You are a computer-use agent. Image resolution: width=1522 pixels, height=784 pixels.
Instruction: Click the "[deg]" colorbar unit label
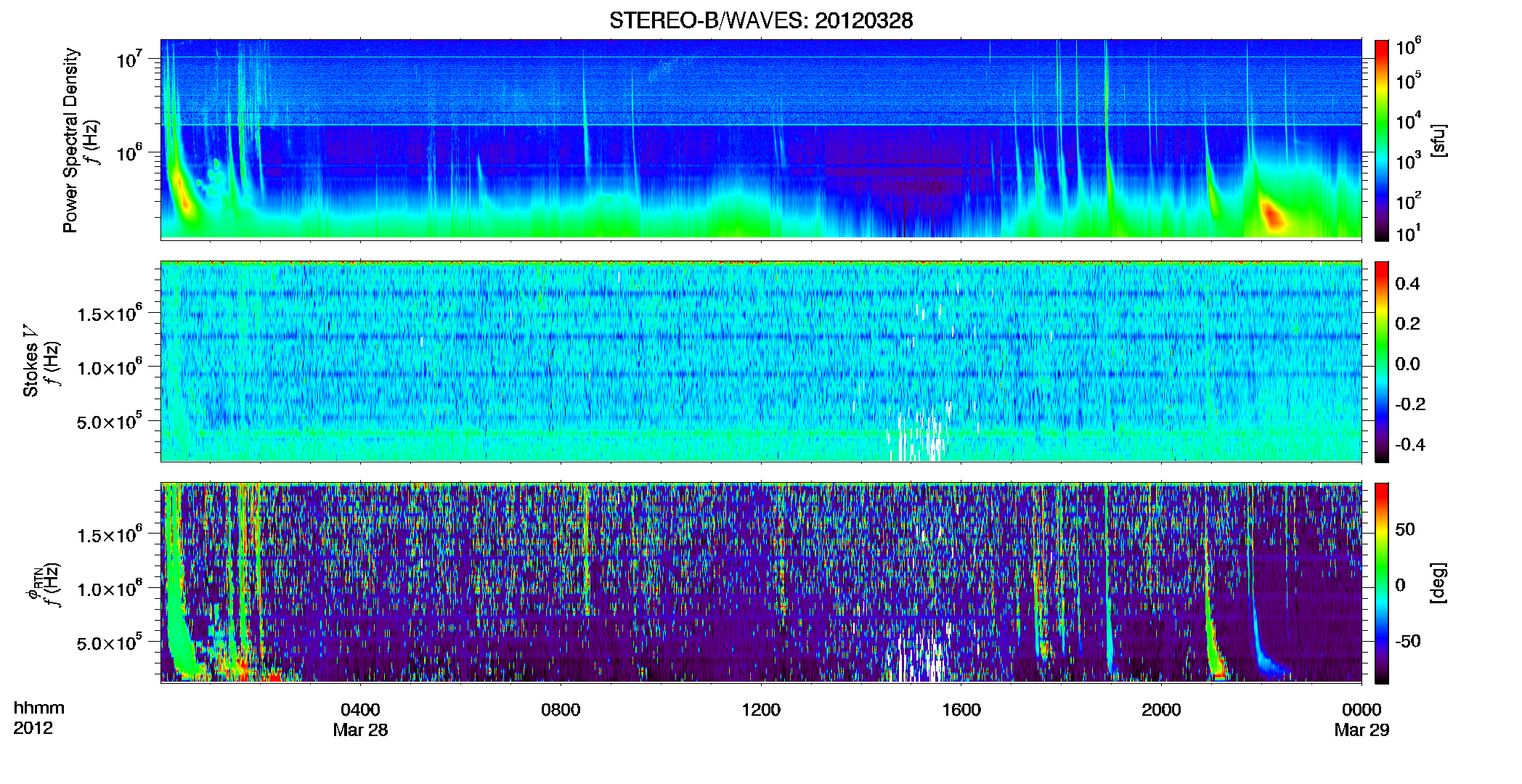(1438, 583)
